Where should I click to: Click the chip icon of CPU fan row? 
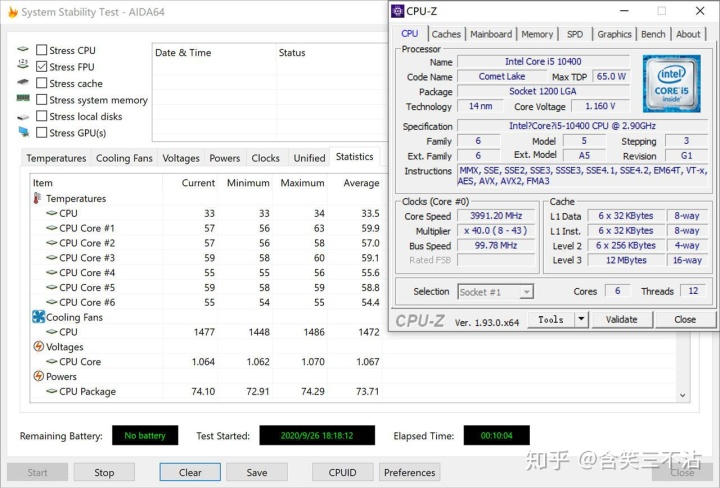(52, 331)
